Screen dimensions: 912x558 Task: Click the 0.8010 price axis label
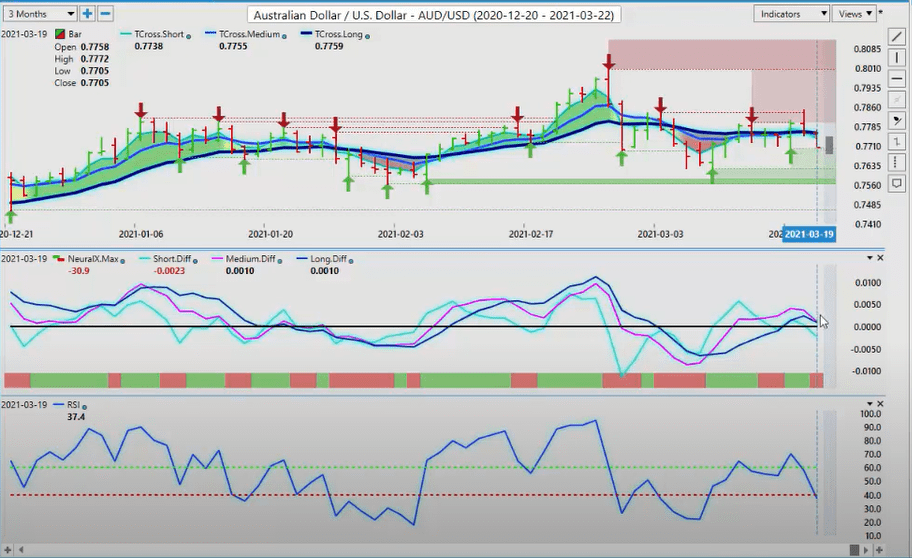coord(867,69)
